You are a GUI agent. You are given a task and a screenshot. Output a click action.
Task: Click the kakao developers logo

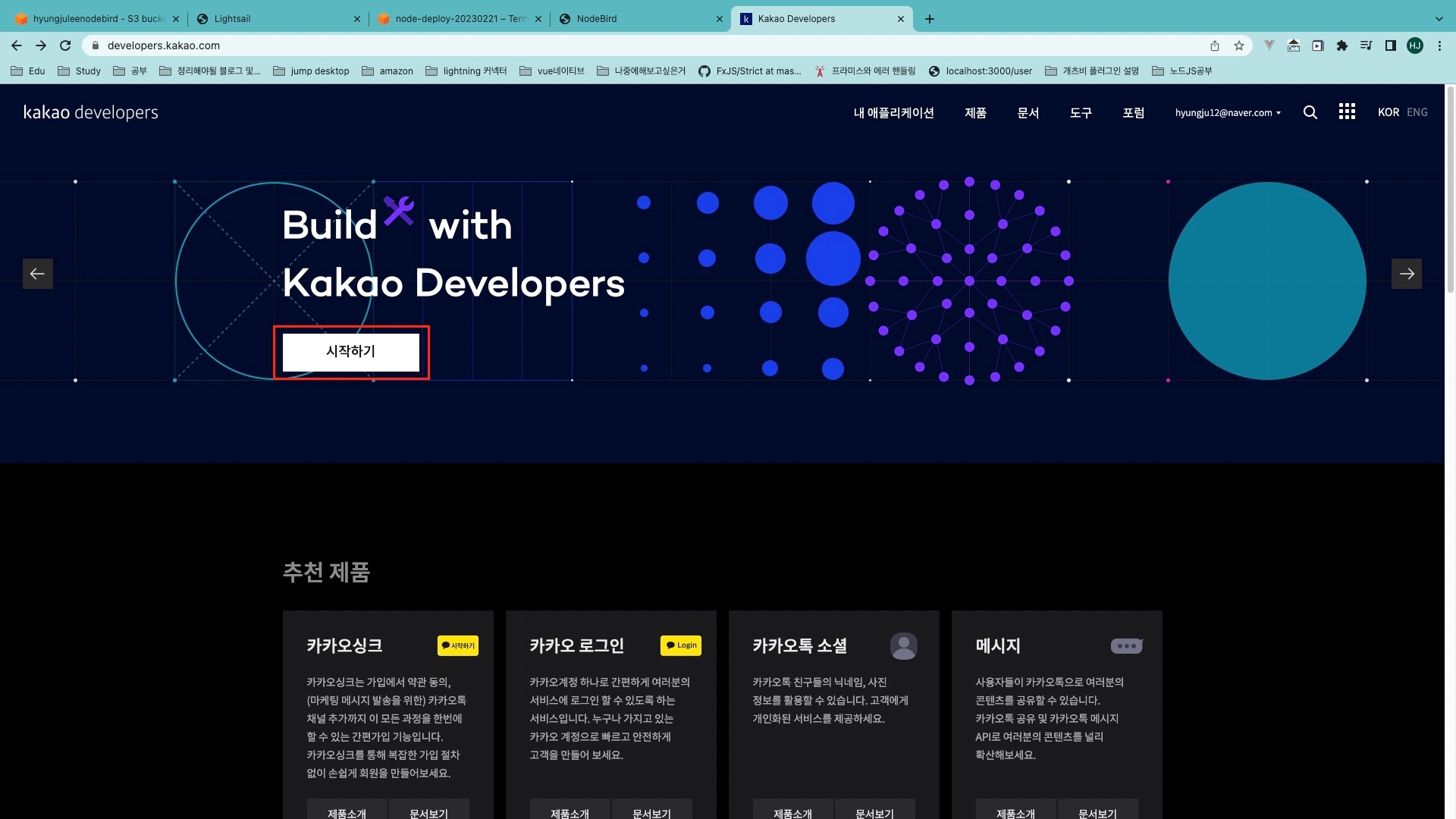(91, 112)
